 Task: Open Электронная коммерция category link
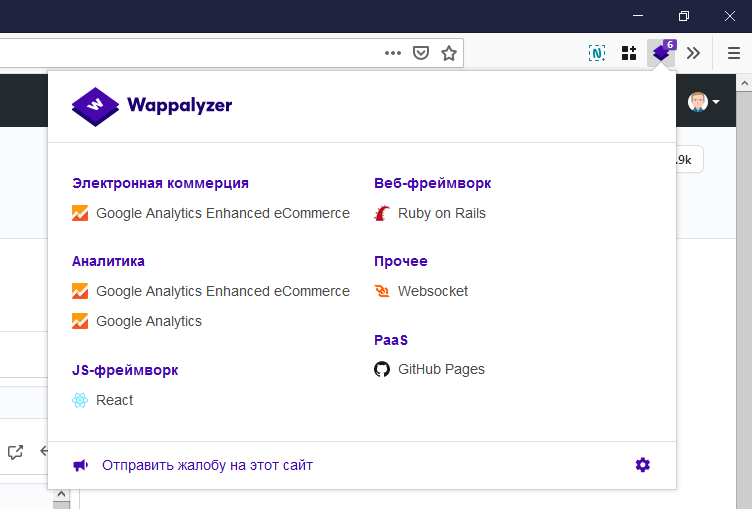[x=160, y=183]
